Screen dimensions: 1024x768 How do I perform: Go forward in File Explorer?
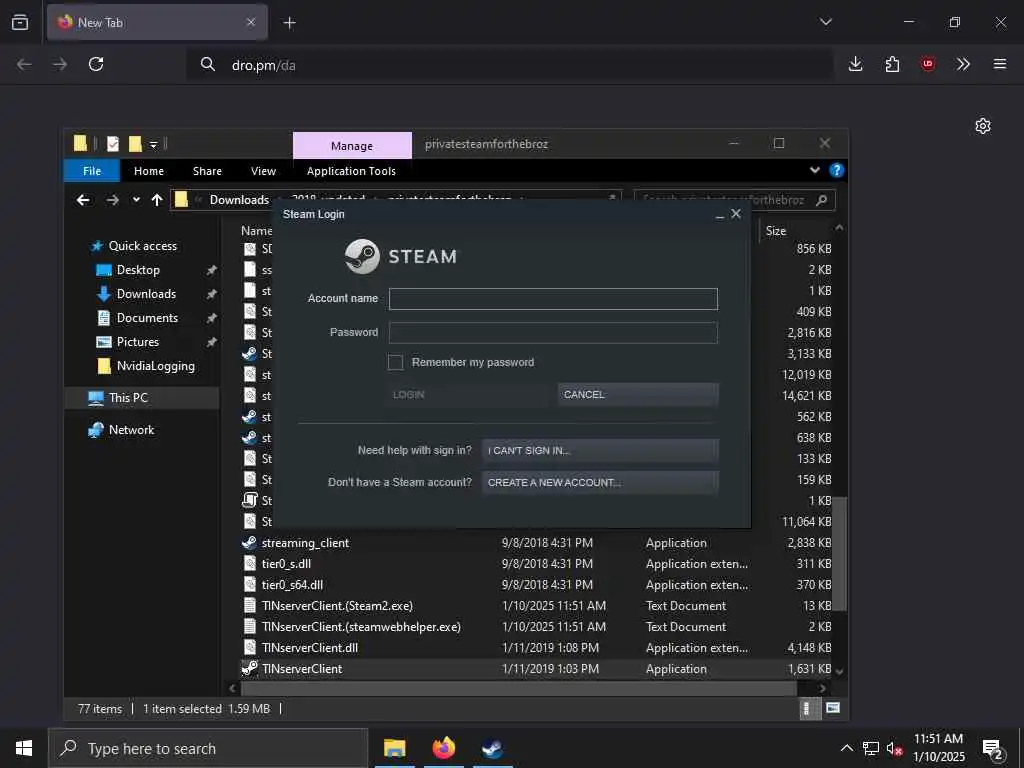tap(112, 200)
